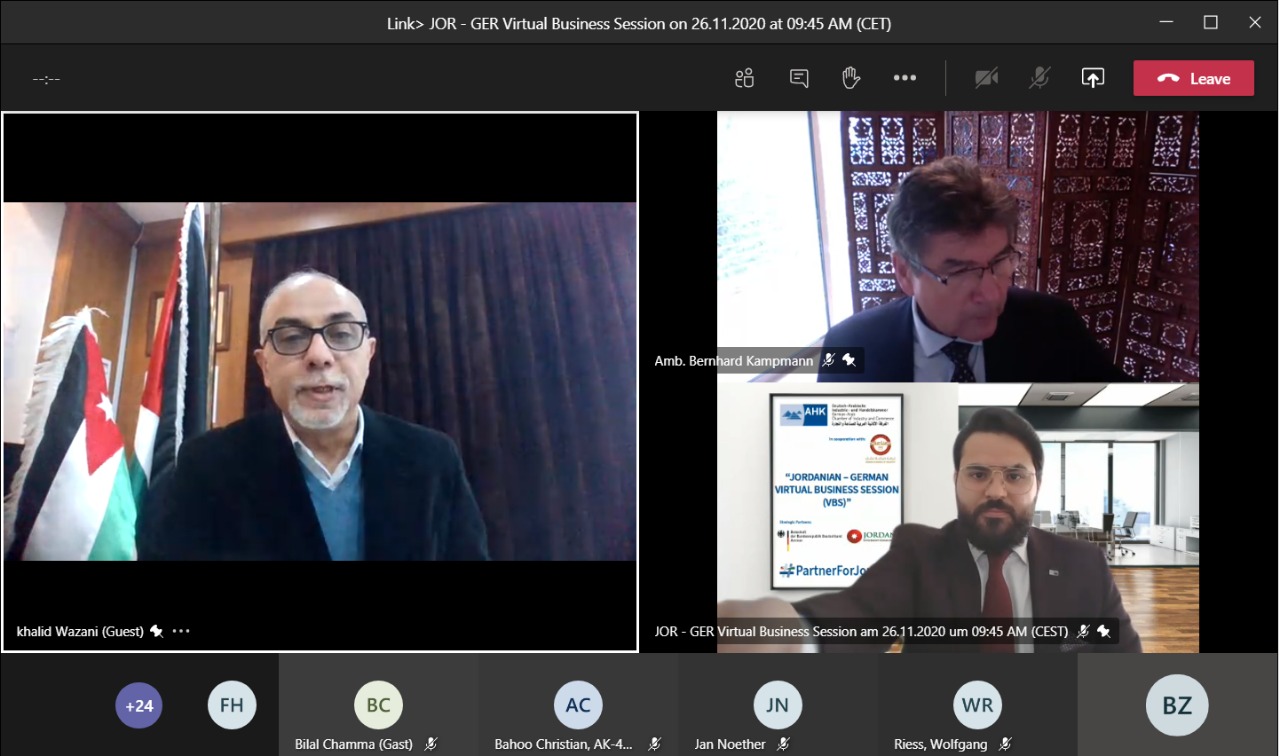Screen dimensions: 1280x756
Task: Click the Share content icon
Action: pos(1093,79)
